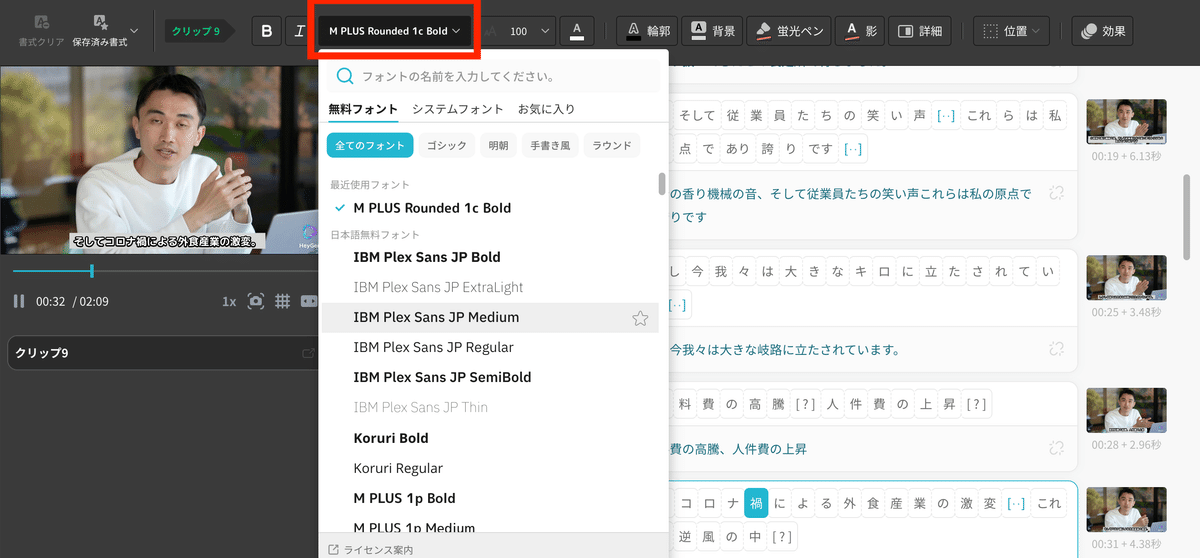This screenshot has width=1200, height=558.
Task: Favorite IBM Plex Sans JP Medium with the star
Action: (x=640, y=318)
